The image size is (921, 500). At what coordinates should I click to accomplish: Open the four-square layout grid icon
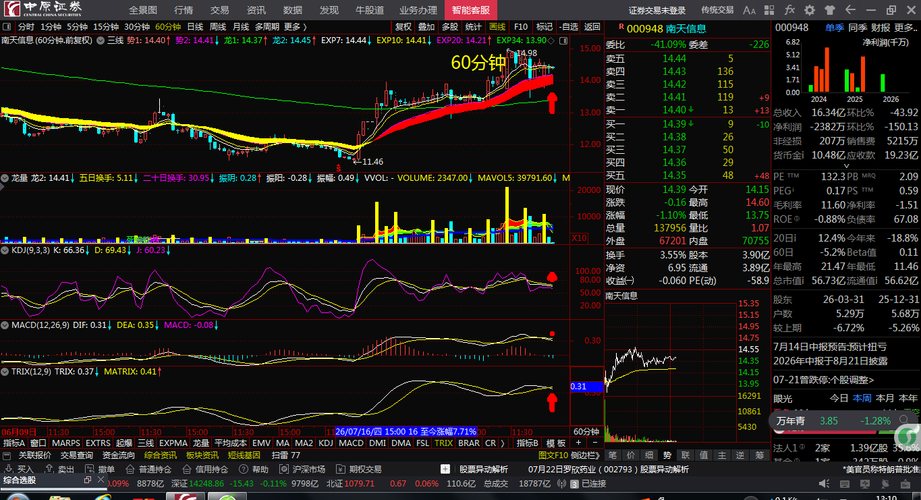769,10
